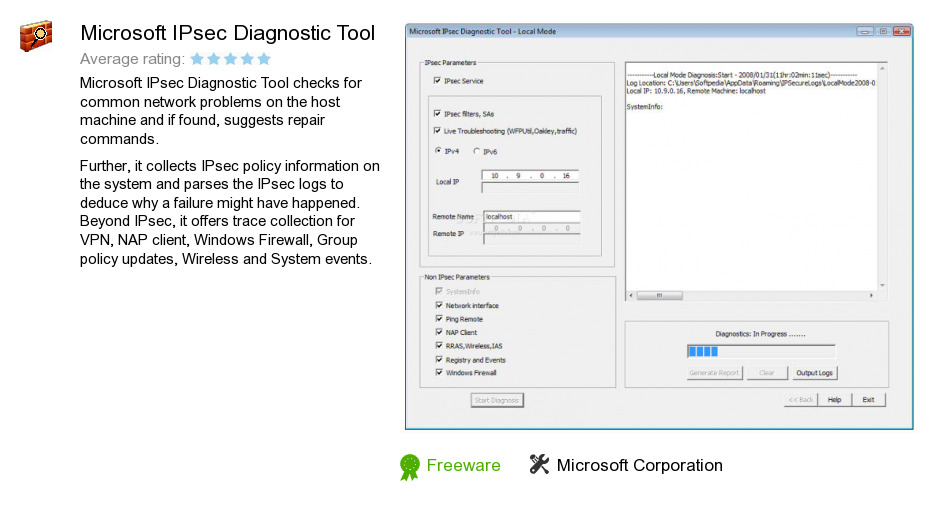Click the Remote Name localhost field
Viewport: 940px width, 511px height.
[x=532, y=217]
